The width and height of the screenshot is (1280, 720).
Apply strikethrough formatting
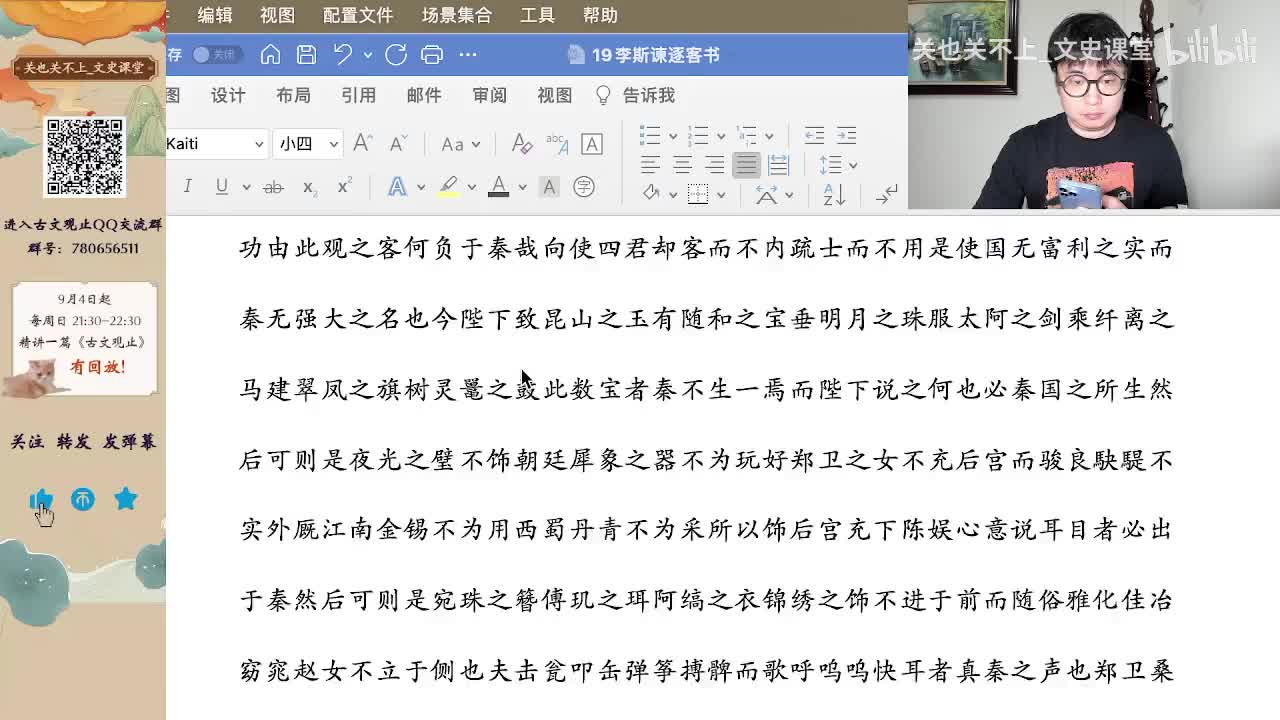coord(273,187)
